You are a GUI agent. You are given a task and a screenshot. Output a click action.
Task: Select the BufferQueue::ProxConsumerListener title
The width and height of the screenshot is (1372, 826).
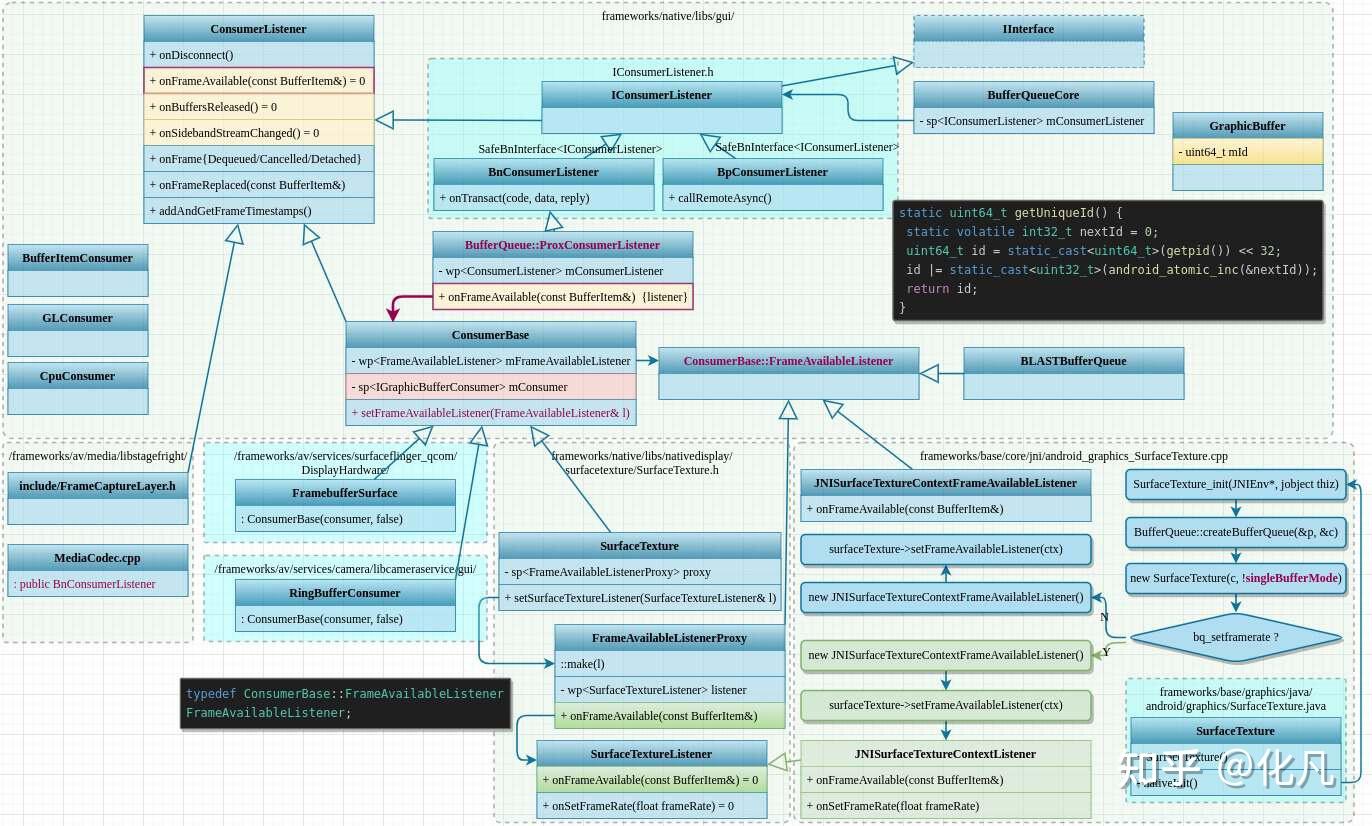(x=562, y=245)
